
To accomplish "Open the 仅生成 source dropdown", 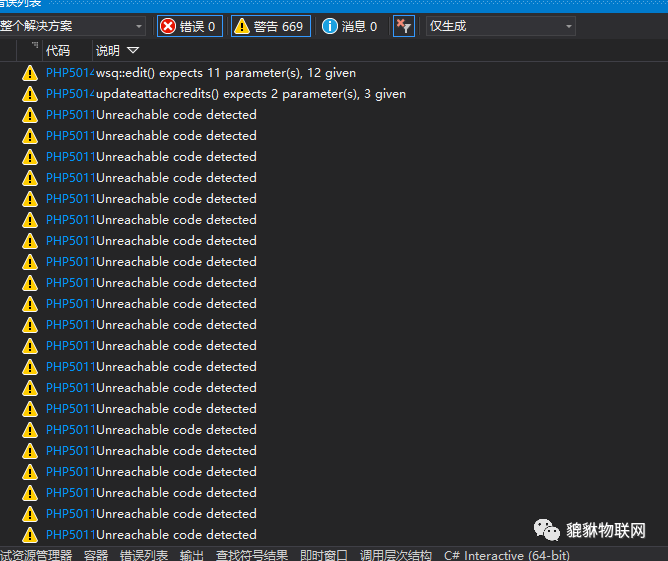I will pyautogui.click(x=501, y=26).
